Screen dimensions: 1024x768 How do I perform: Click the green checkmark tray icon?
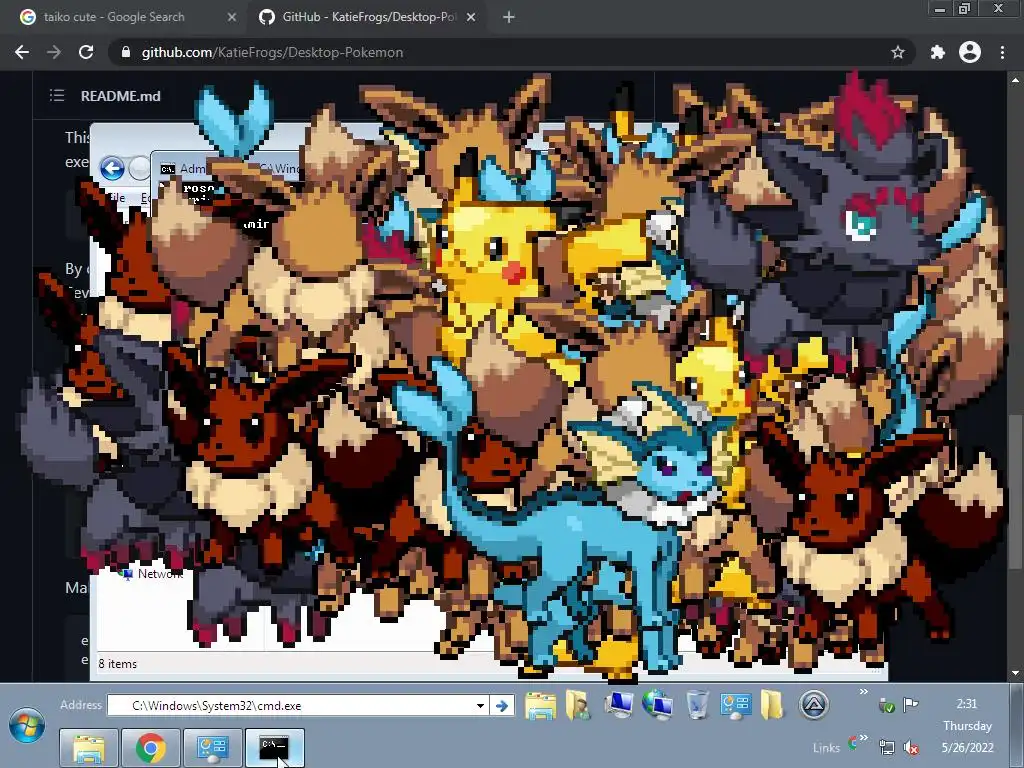click(886, 705)
